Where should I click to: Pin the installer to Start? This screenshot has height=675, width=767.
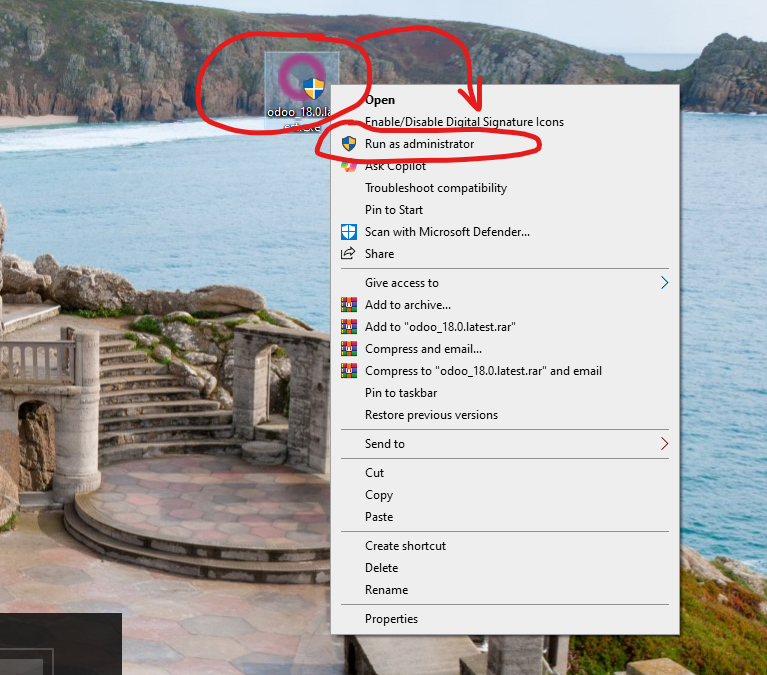click(x=394, y=210)
